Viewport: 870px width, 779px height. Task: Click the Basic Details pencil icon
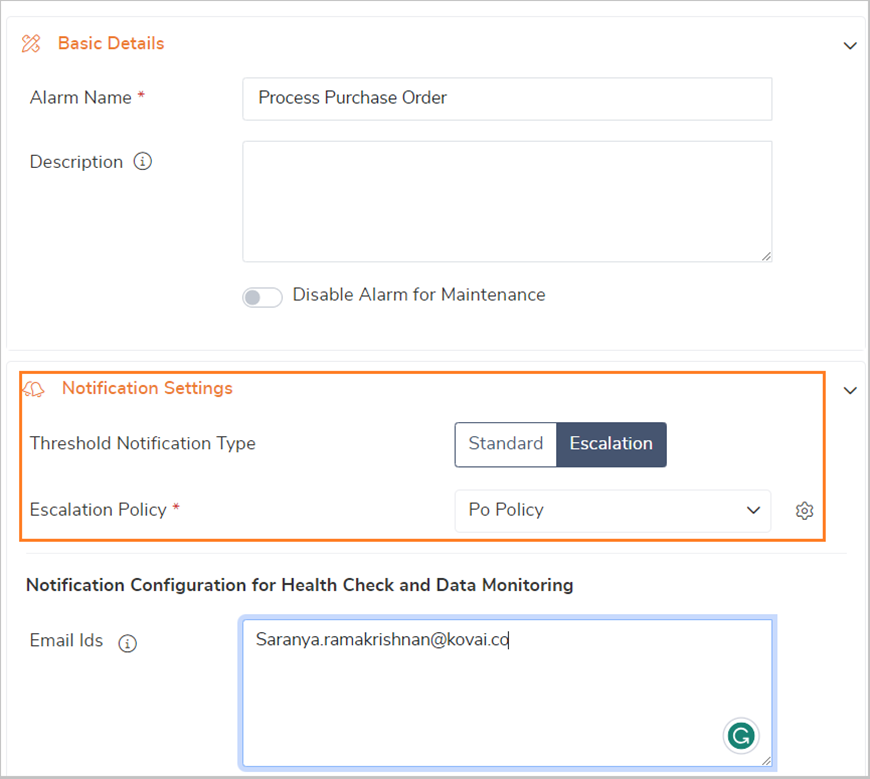[31, 43]
